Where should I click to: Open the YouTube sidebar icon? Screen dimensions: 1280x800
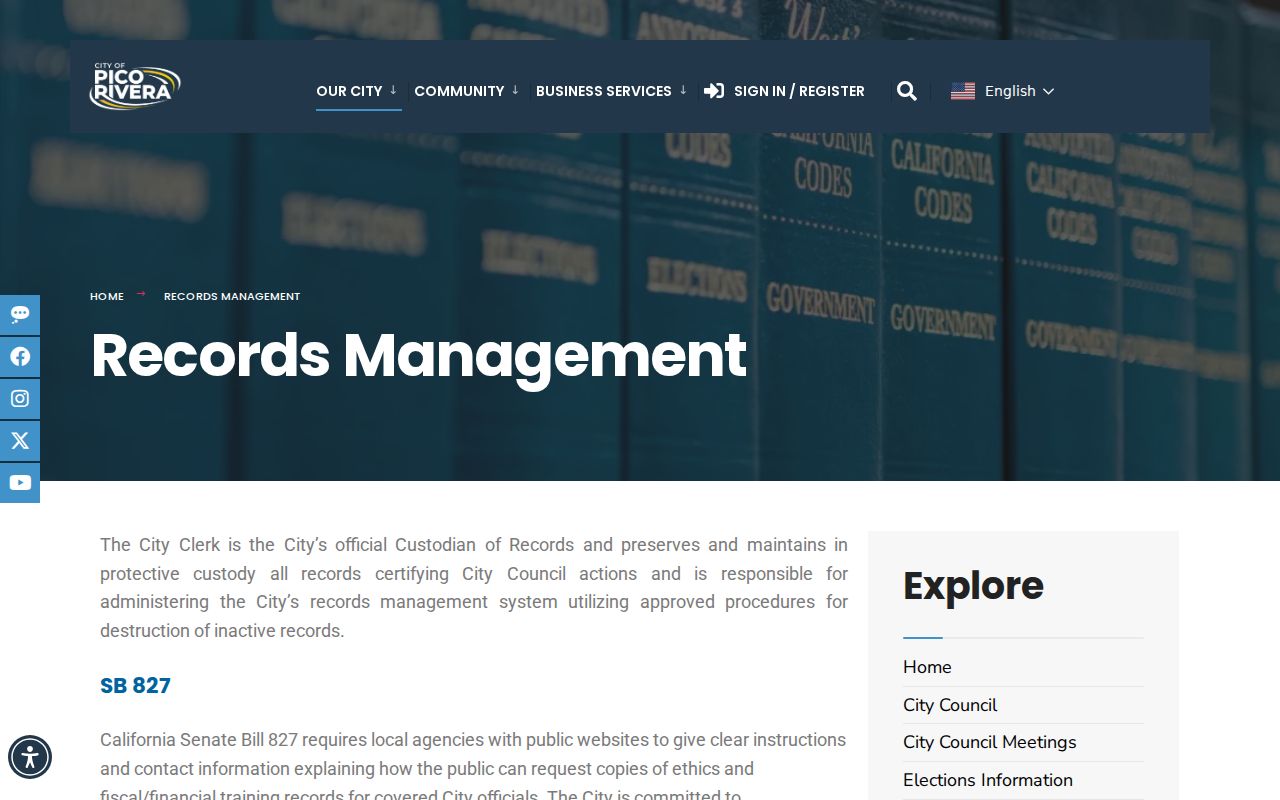tap(20, 483)
